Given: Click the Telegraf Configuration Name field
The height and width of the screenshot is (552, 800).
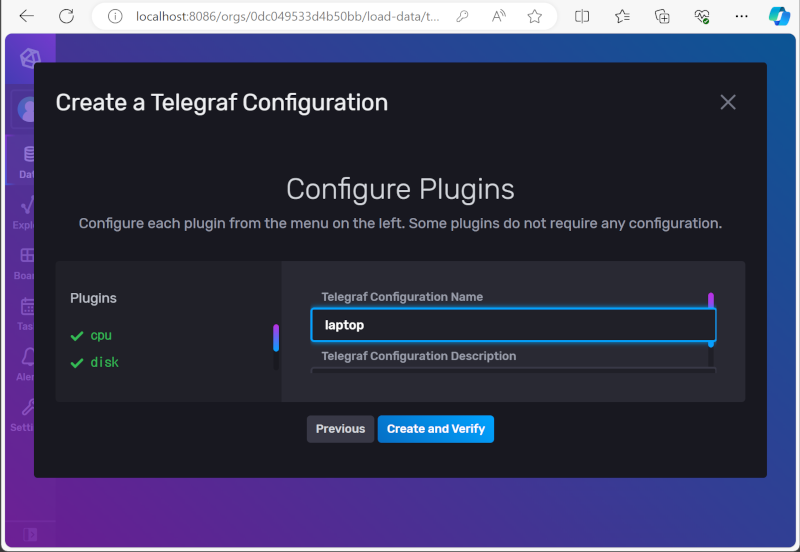Looking at the screenshot, I should (513, 325).
